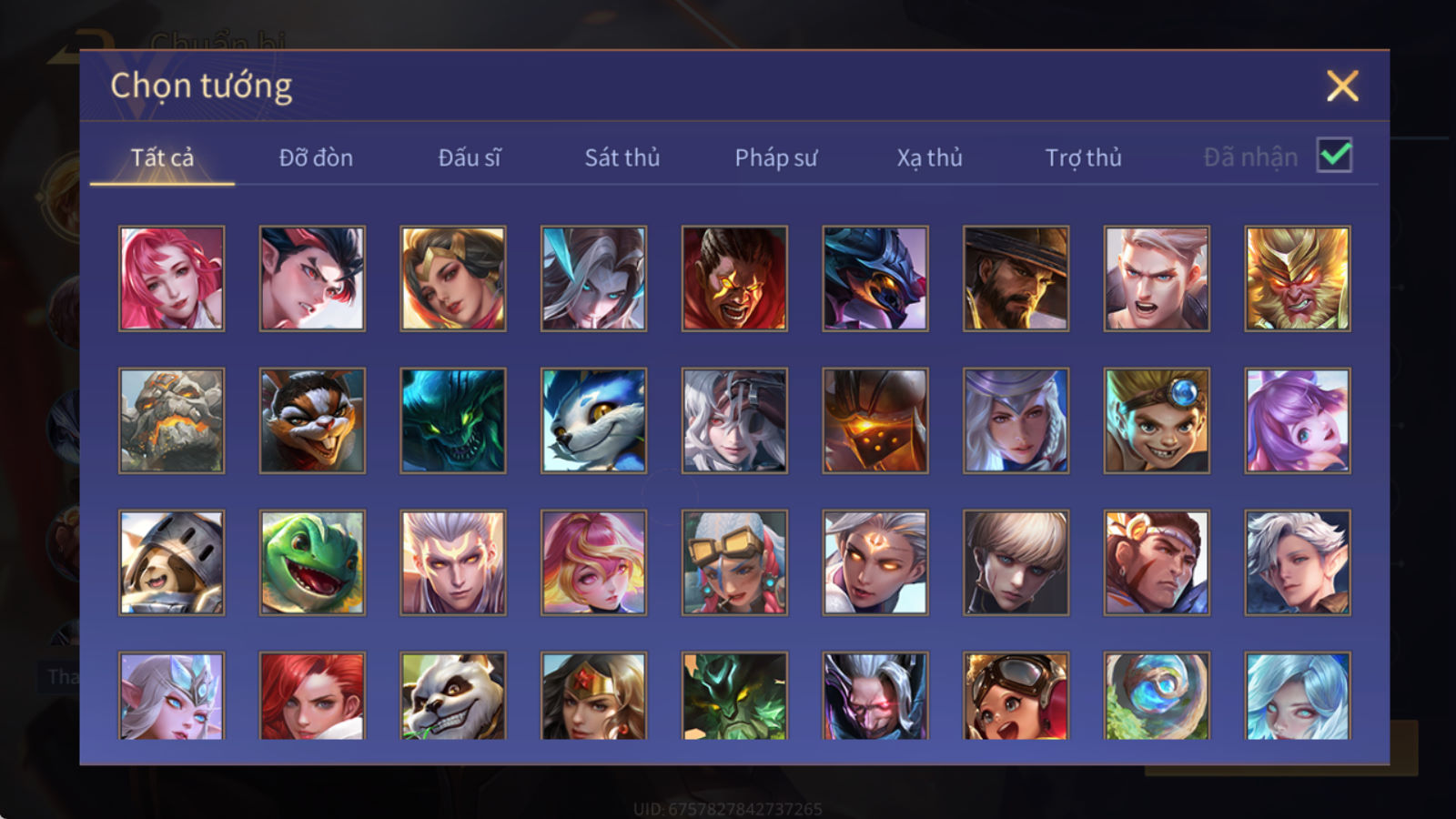The image size is (1456, 819).
Task: Close the Chọn tướng dialog
Action: [x=1342, y=86]
